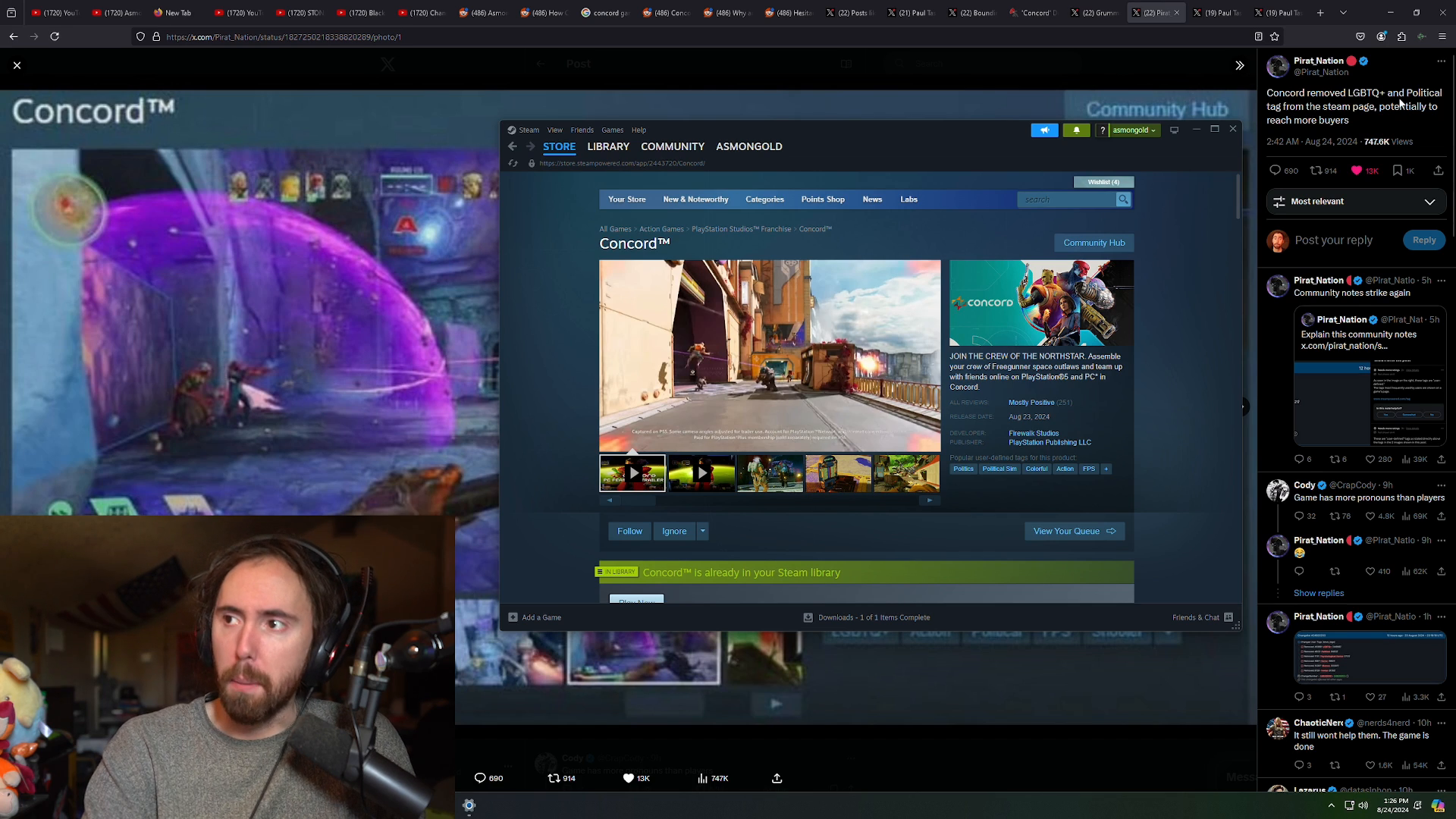The image size is (1456, 819).
Task: Open Steam notifications bell
Action: click(x=1076, y=130)
